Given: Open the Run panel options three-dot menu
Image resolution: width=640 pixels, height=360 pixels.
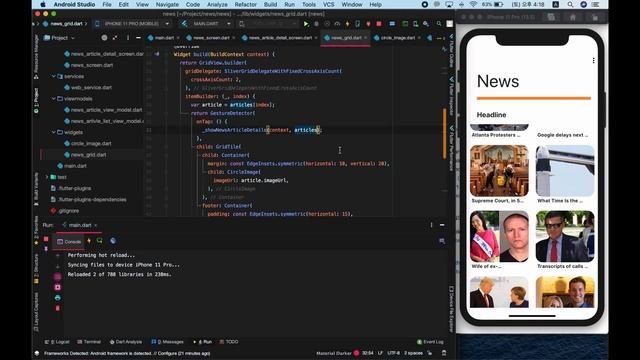Looking at the screenshot, I should pyautogui.click(x=431, y=225).
